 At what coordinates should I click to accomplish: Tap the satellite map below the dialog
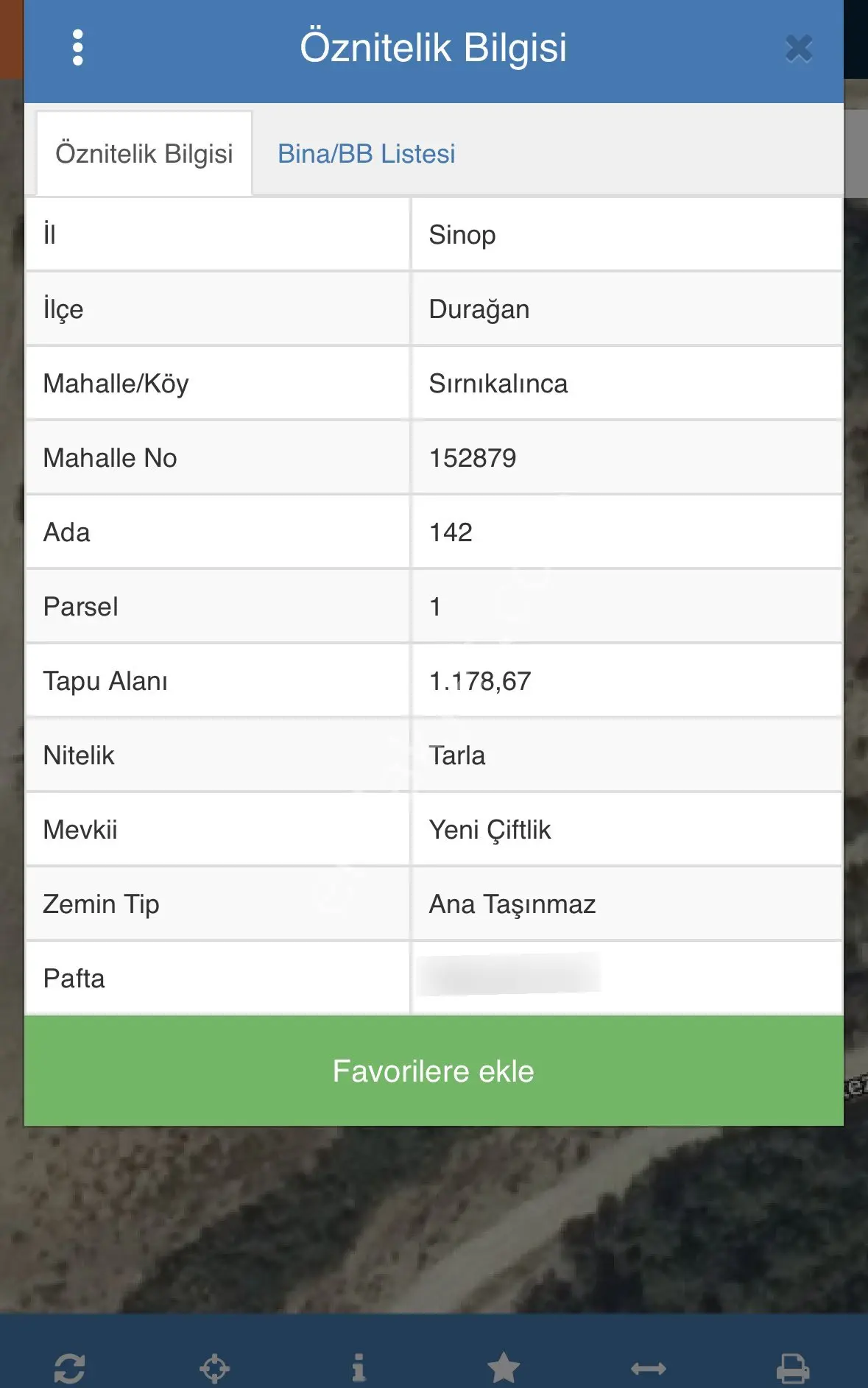click(434, 1219)
